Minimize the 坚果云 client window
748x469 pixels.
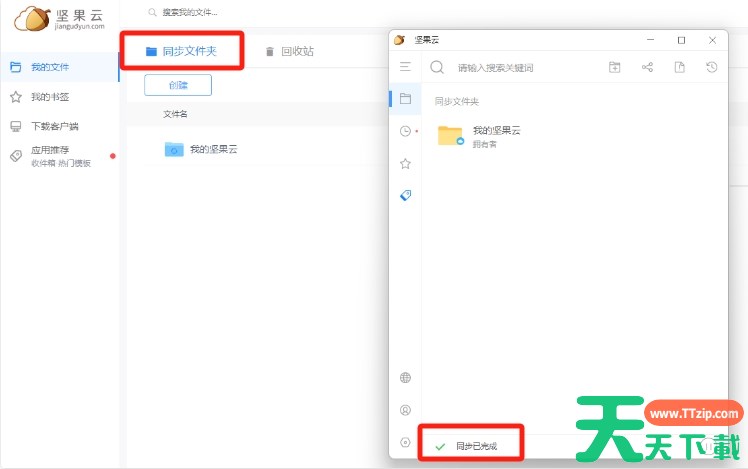coord(650,40)
